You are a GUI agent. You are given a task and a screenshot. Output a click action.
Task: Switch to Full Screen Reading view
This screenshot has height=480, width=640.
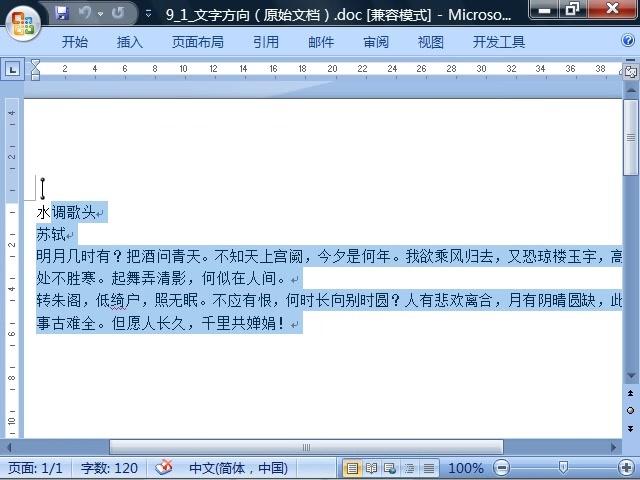click(371, 468)
